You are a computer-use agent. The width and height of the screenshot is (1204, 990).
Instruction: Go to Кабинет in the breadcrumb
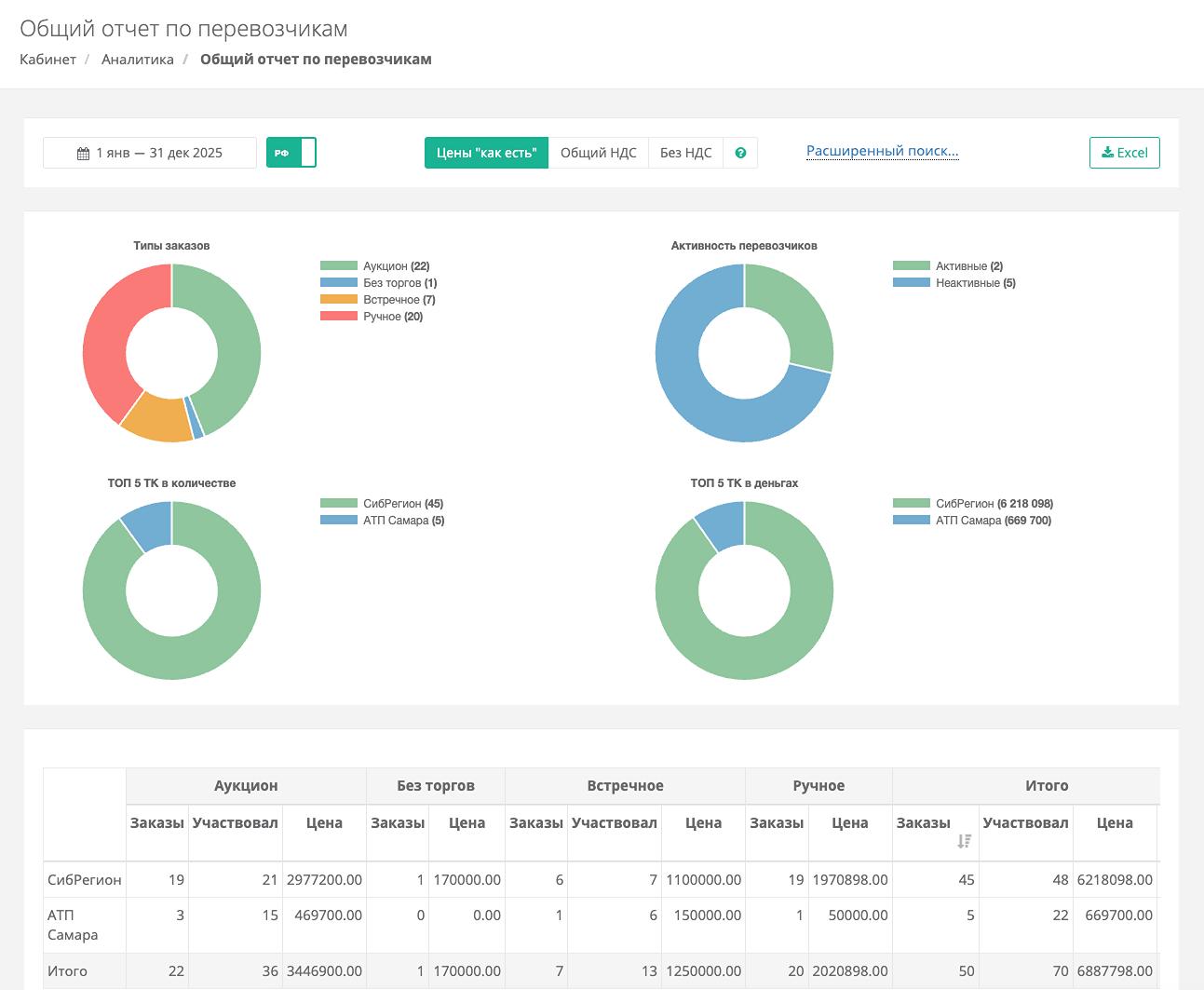47,60
